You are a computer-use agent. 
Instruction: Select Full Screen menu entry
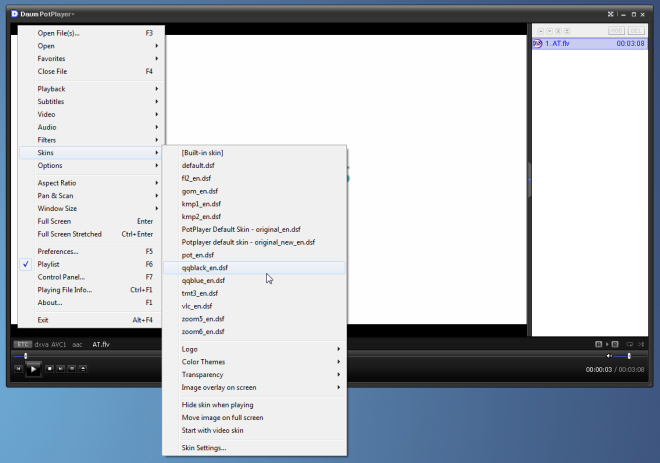[x=91, y=221]
